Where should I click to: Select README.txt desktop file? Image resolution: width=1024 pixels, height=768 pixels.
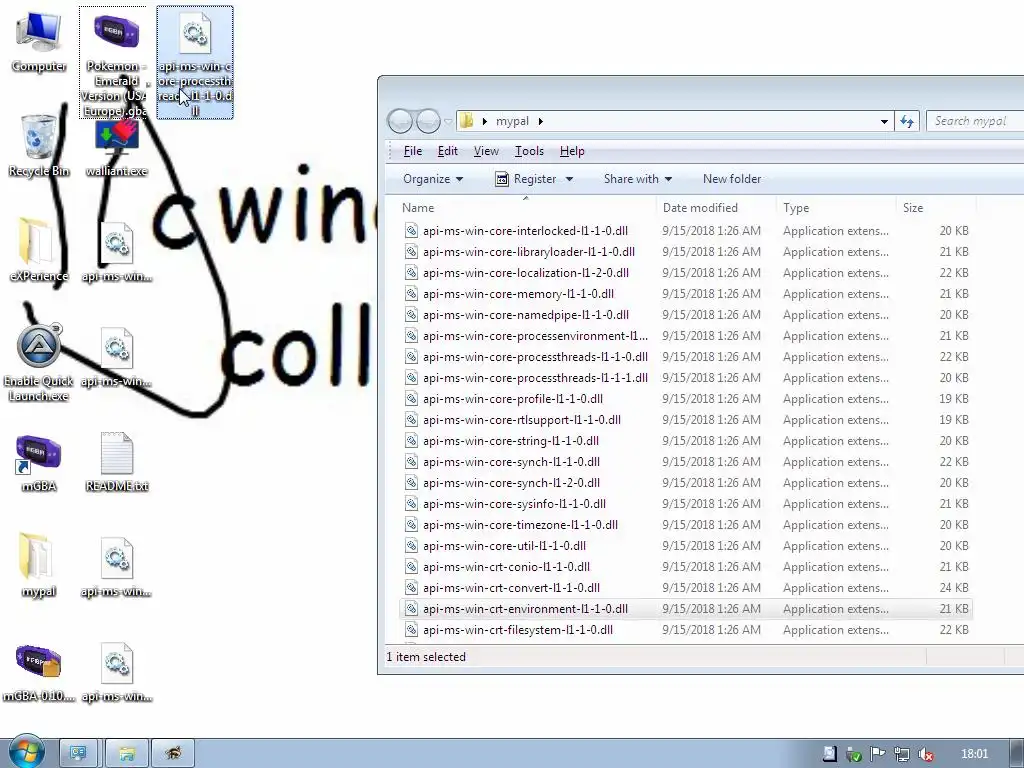(117, 462)
